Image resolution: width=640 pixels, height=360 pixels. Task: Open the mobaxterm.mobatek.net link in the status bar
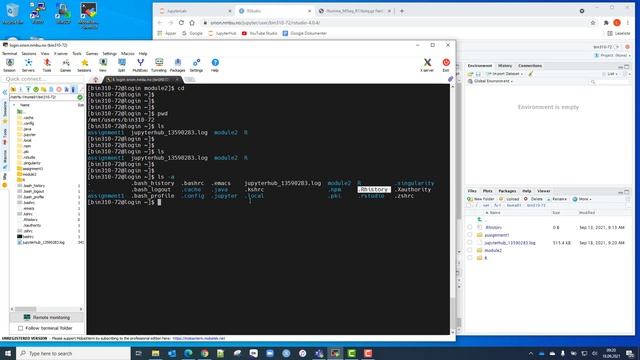[199, 338]
